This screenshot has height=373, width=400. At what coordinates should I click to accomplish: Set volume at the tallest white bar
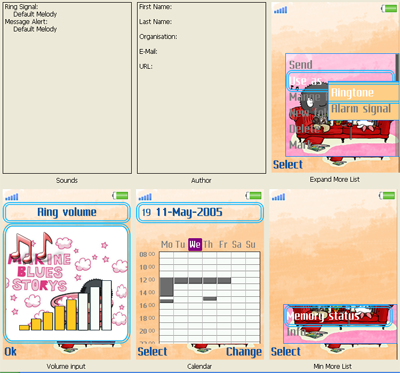(x=107, y=305)
